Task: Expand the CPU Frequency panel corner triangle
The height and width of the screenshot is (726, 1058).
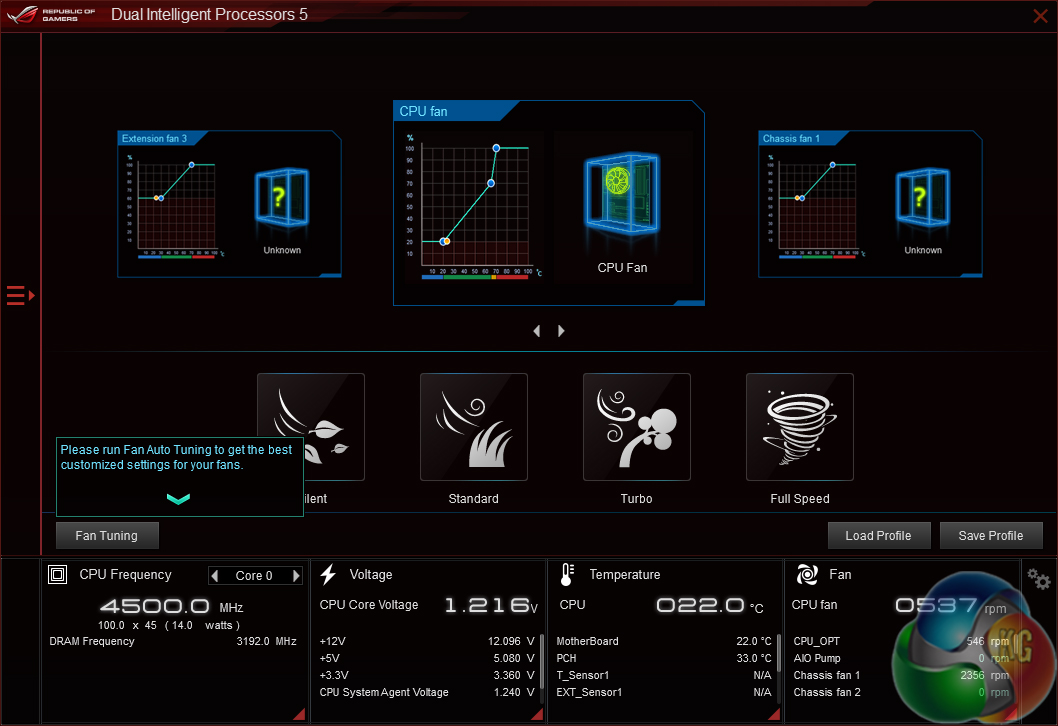Action: click(x=298, y=714)
